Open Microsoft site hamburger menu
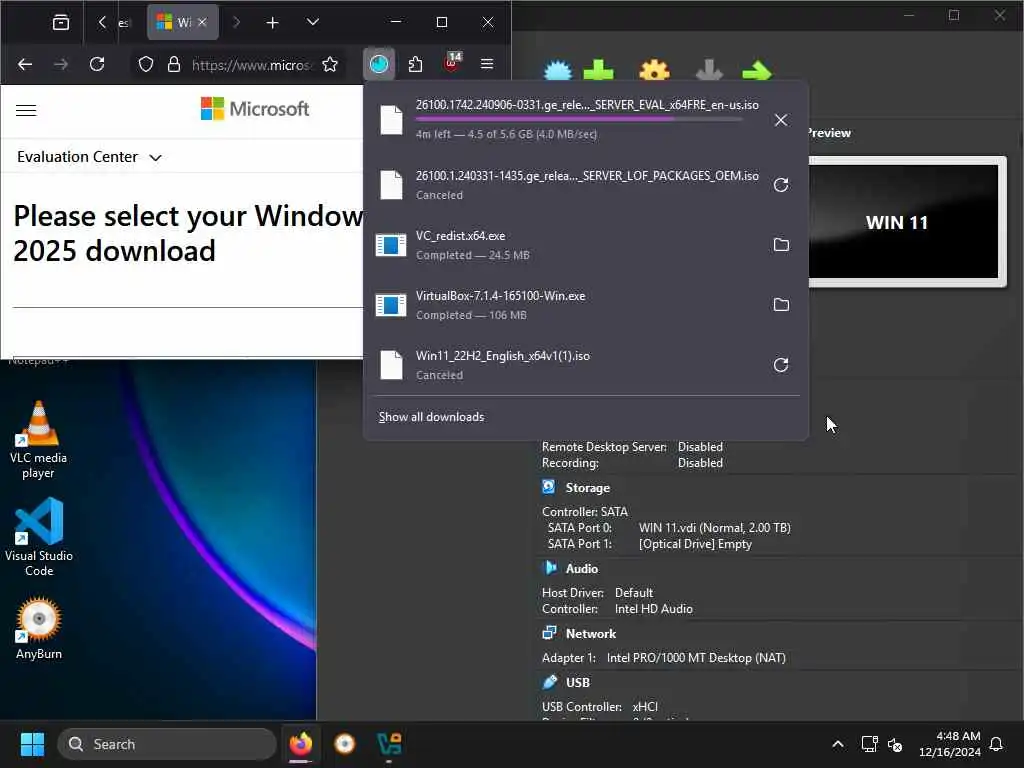 click(x=26, y=110)
